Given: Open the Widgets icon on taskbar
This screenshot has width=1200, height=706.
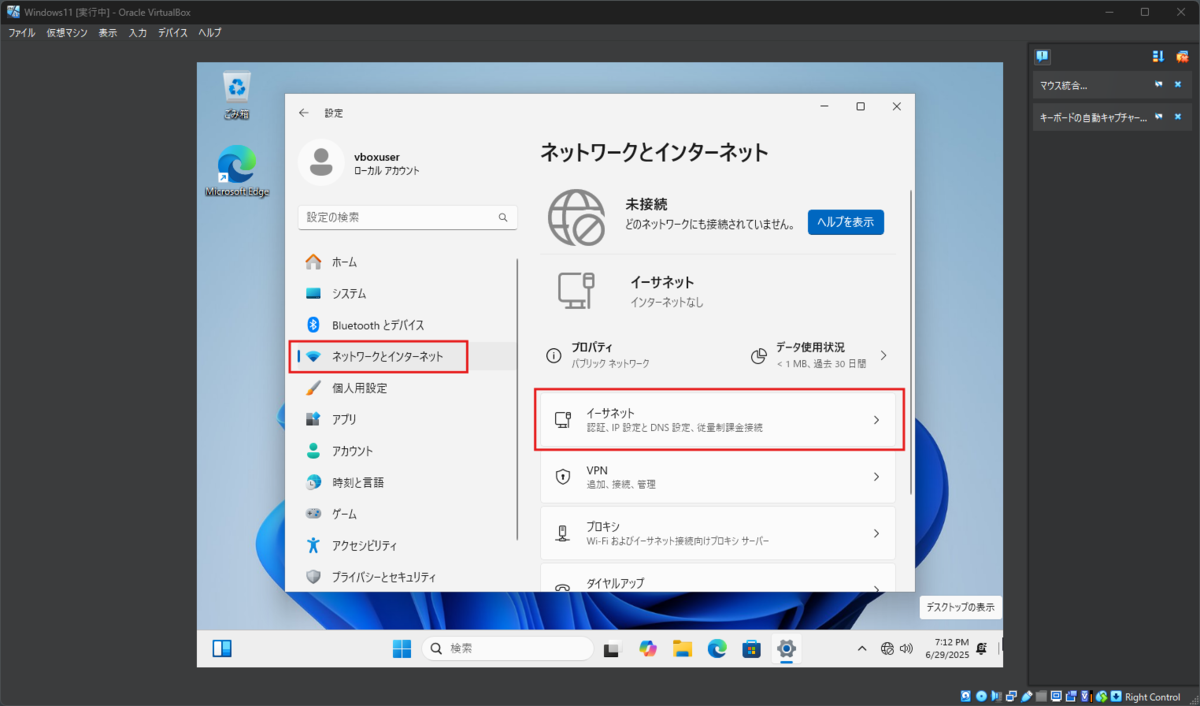Looking at the screenshot, I should [x=222, y=648].
